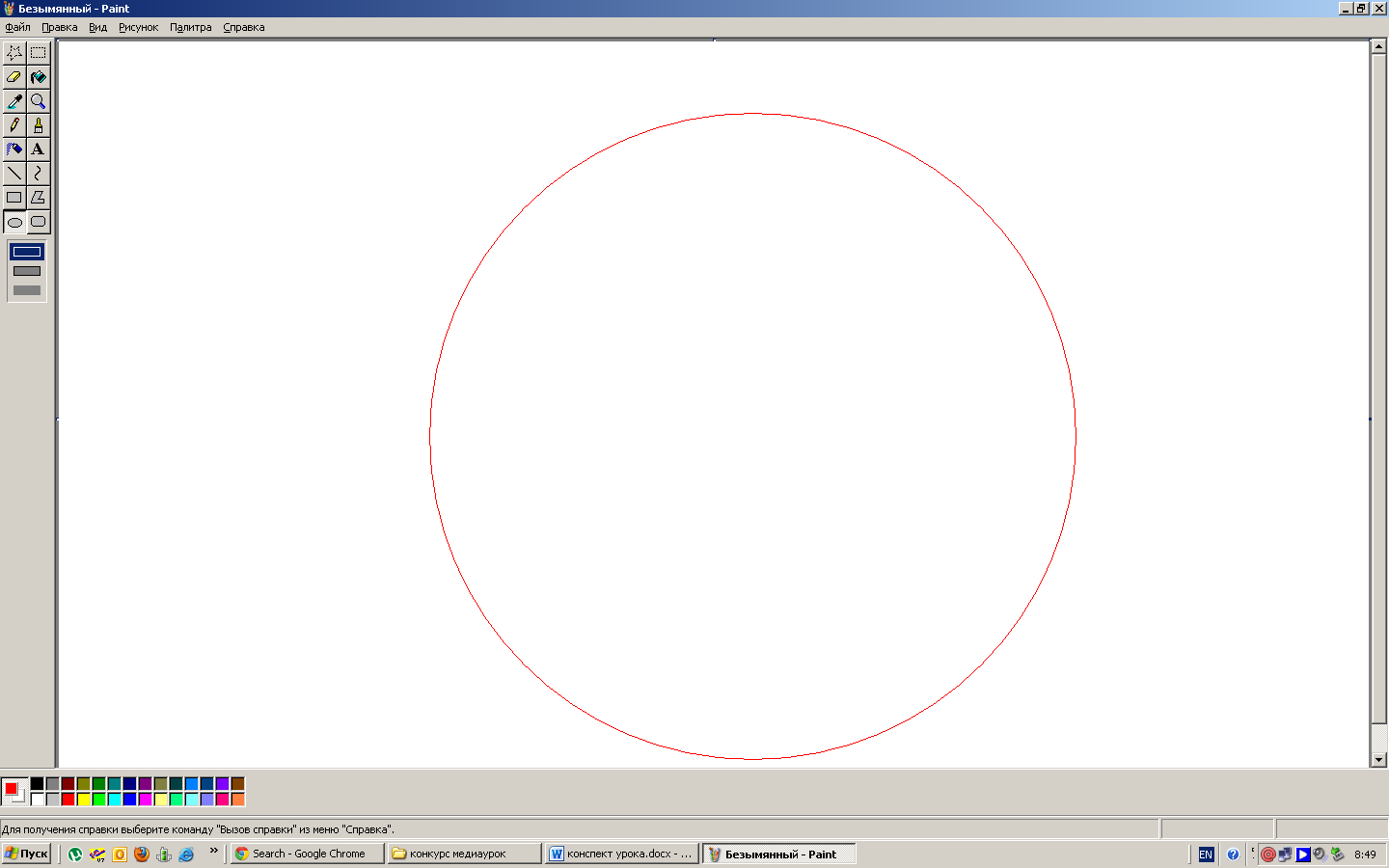Click the blue help tray icon
Screen dimensions: 1389x868
1233,854
